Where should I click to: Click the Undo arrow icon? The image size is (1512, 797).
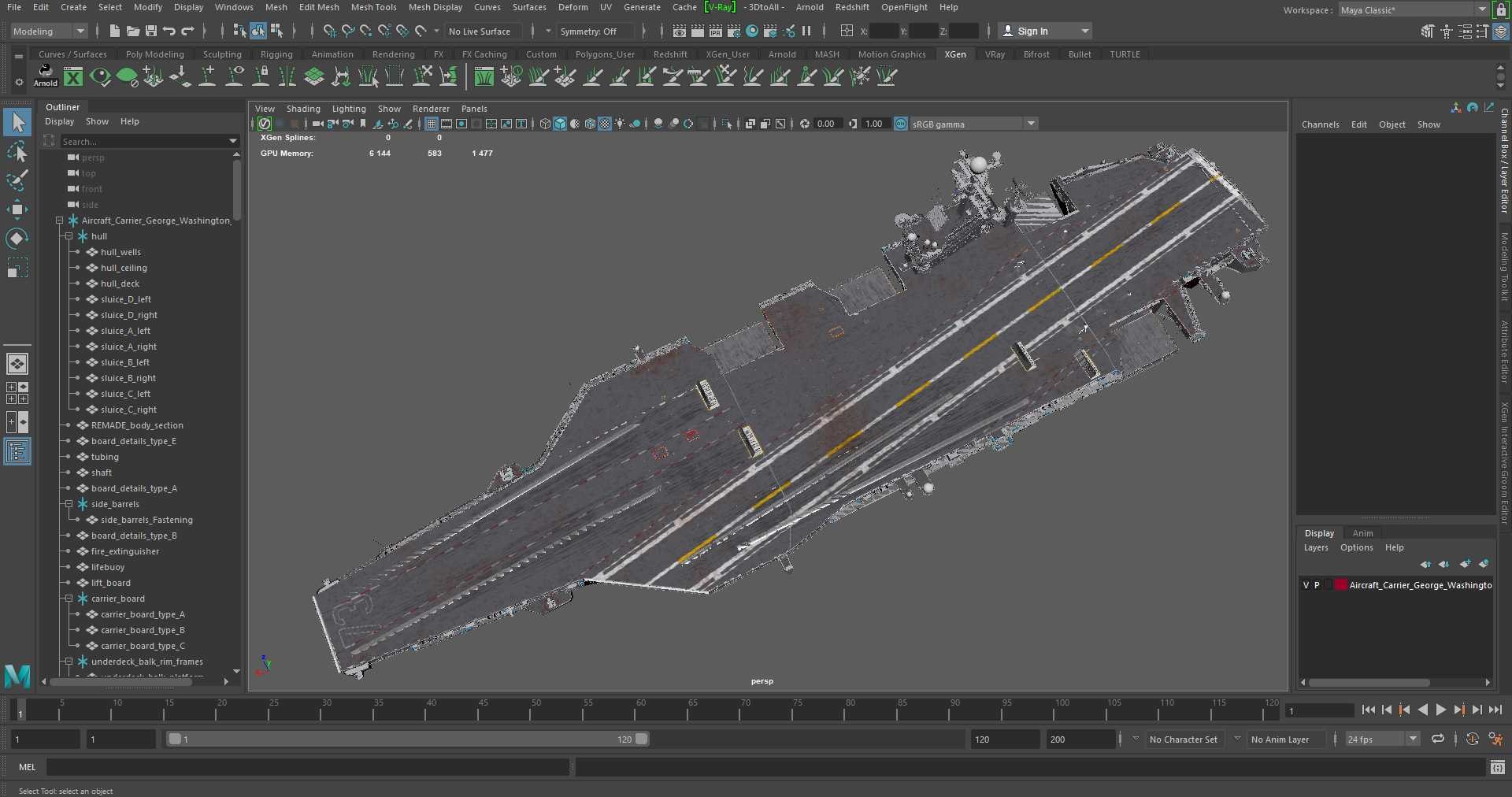[x=169, y=31]
